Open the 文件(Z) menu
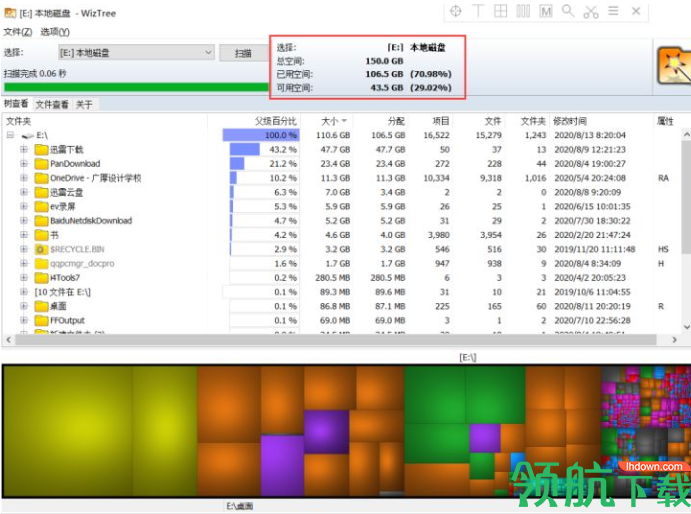Image resolution: width=691 pixels, height=514 pixels. (x=18, y=32)
